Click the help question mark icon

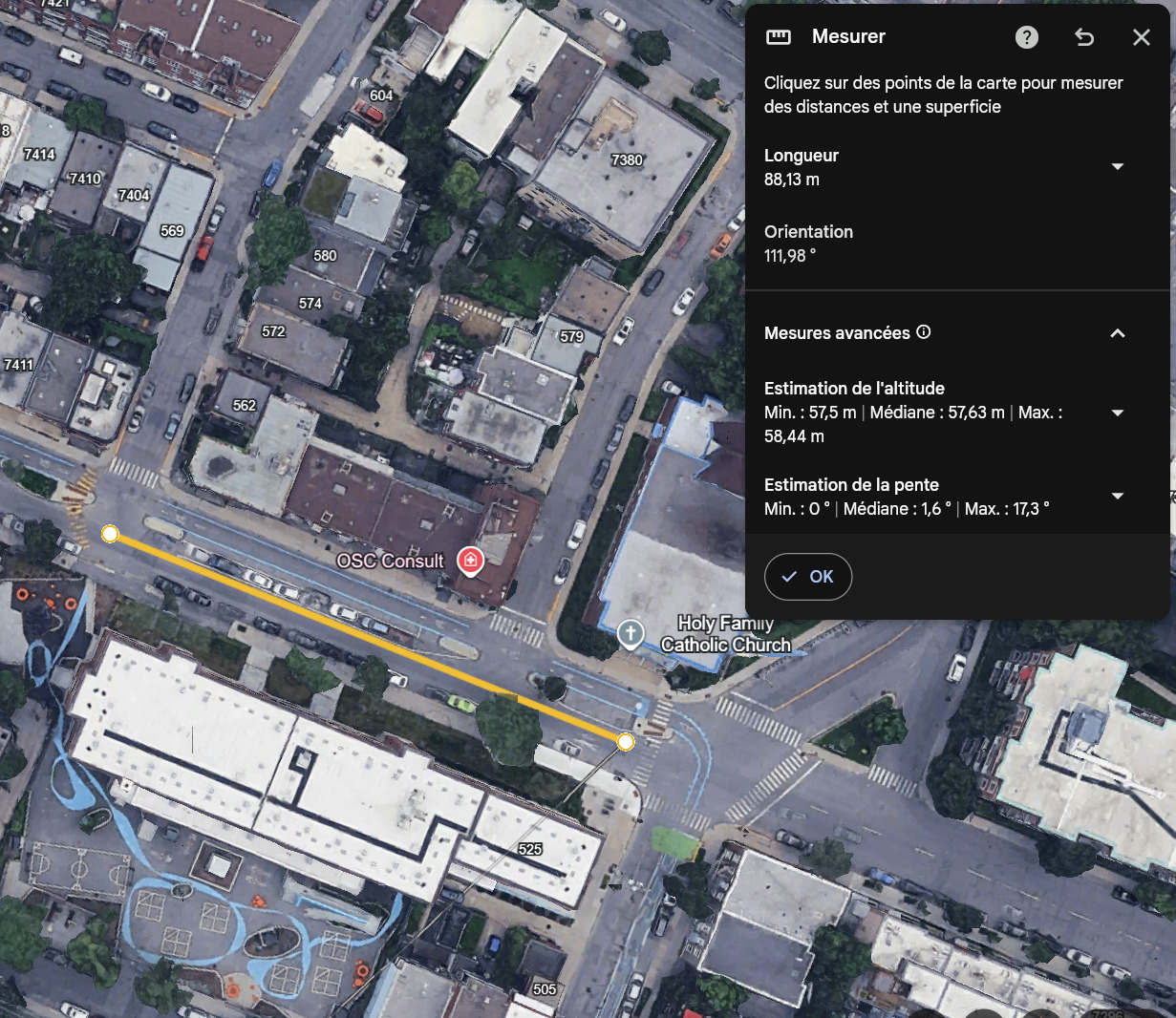click(x=1027, y=37)
